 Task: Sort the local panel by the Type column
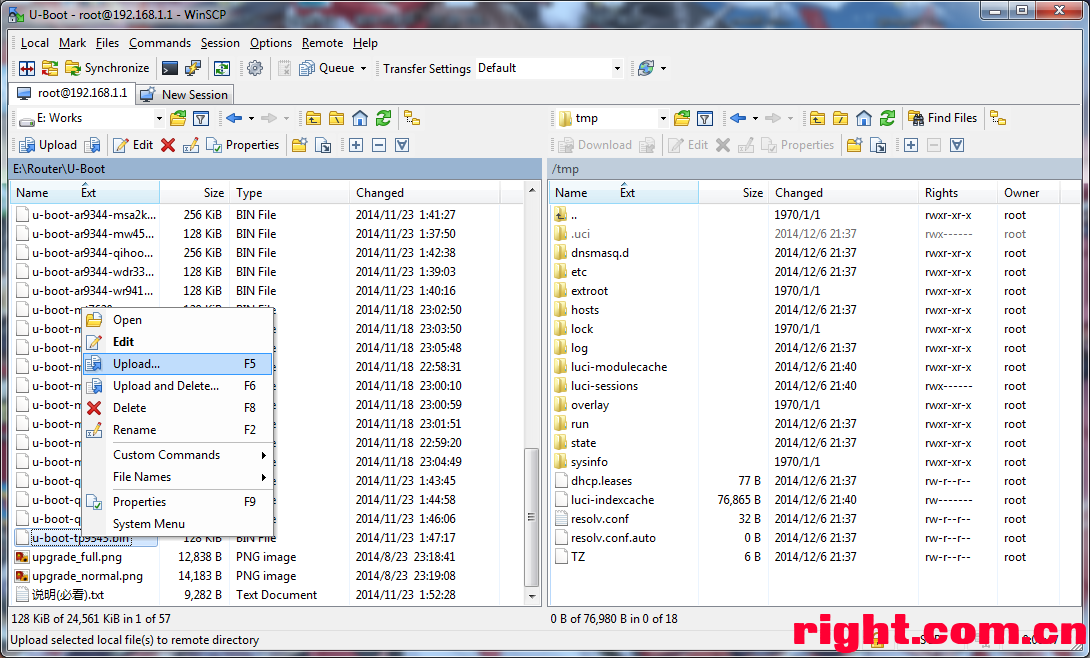[x=289, y=193]
